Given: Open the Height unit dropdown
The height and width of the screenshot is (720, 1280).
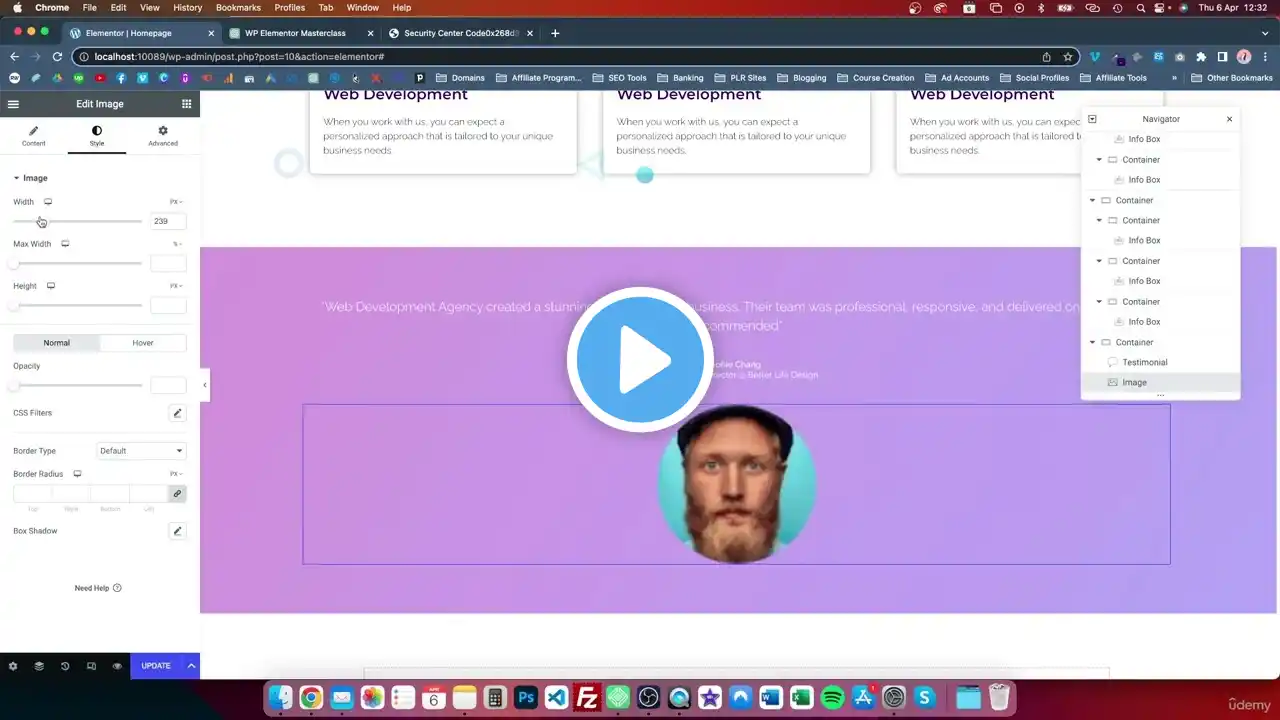Looking at the screenshot, I should 176,286.
